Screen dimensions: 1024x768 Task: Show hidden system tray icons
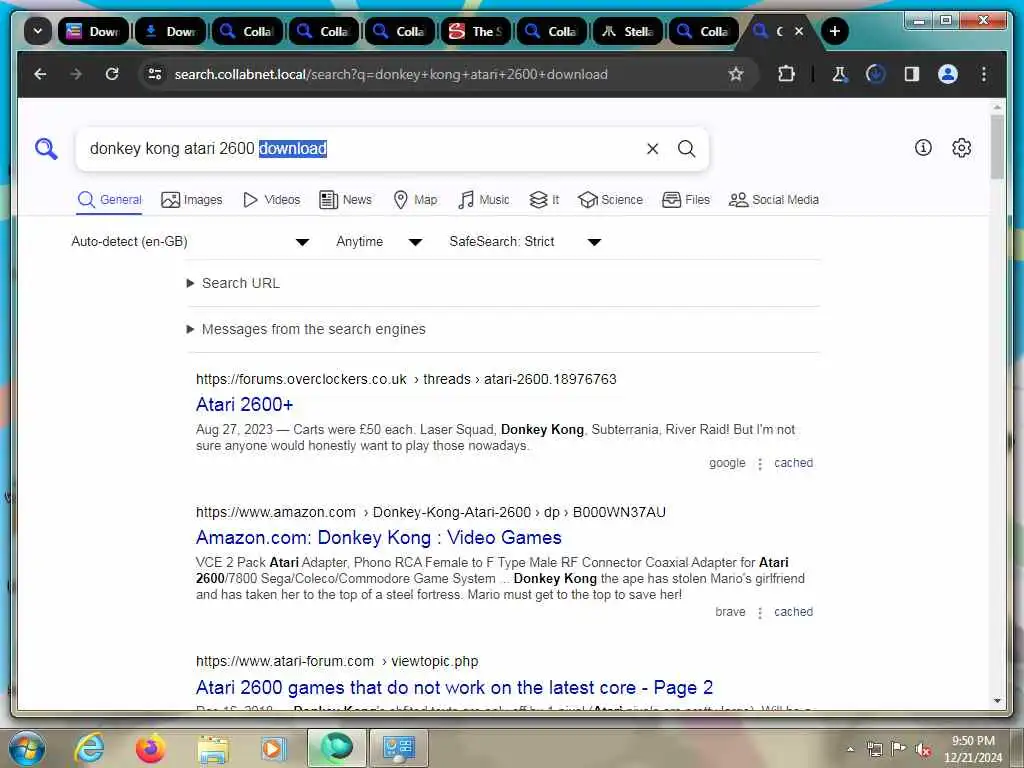[850, 749]
